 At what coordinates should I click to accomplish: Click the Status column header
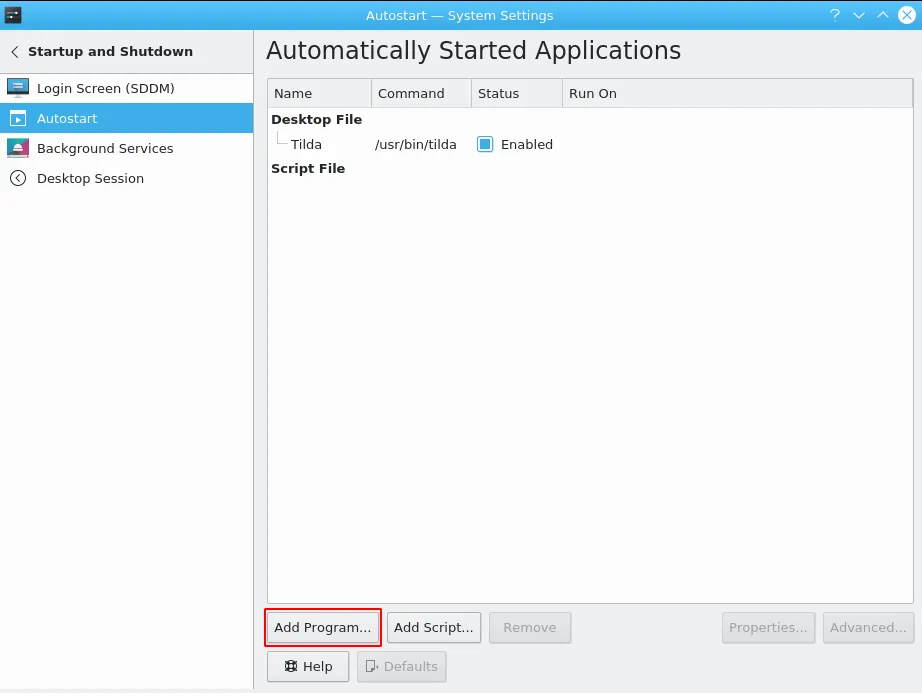click(x=515, y=93)
